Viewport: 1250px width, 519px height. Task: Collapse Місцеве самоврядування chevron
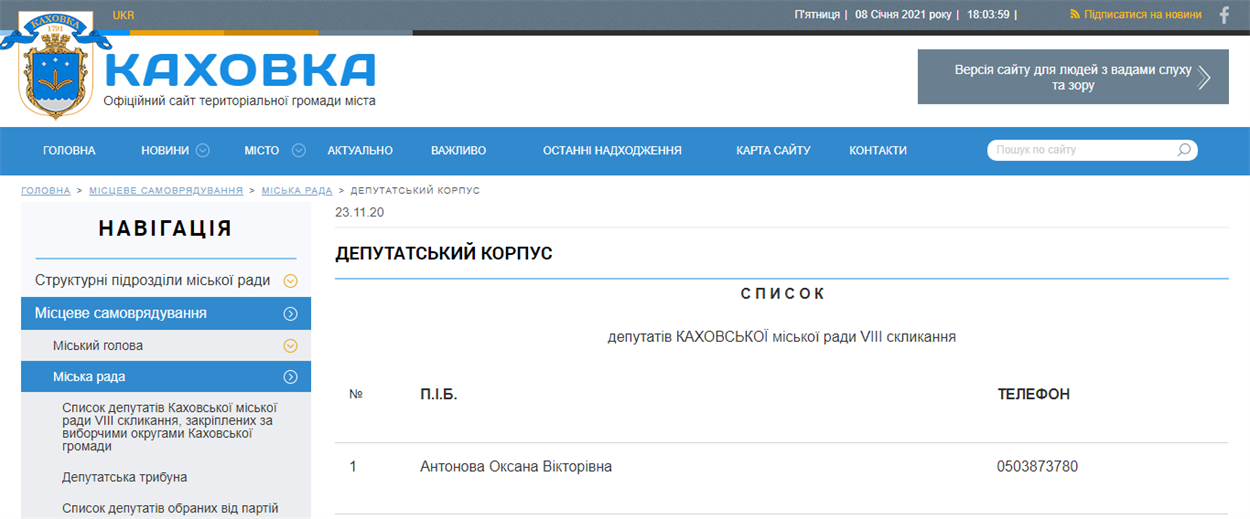click(x=291, y=313)
